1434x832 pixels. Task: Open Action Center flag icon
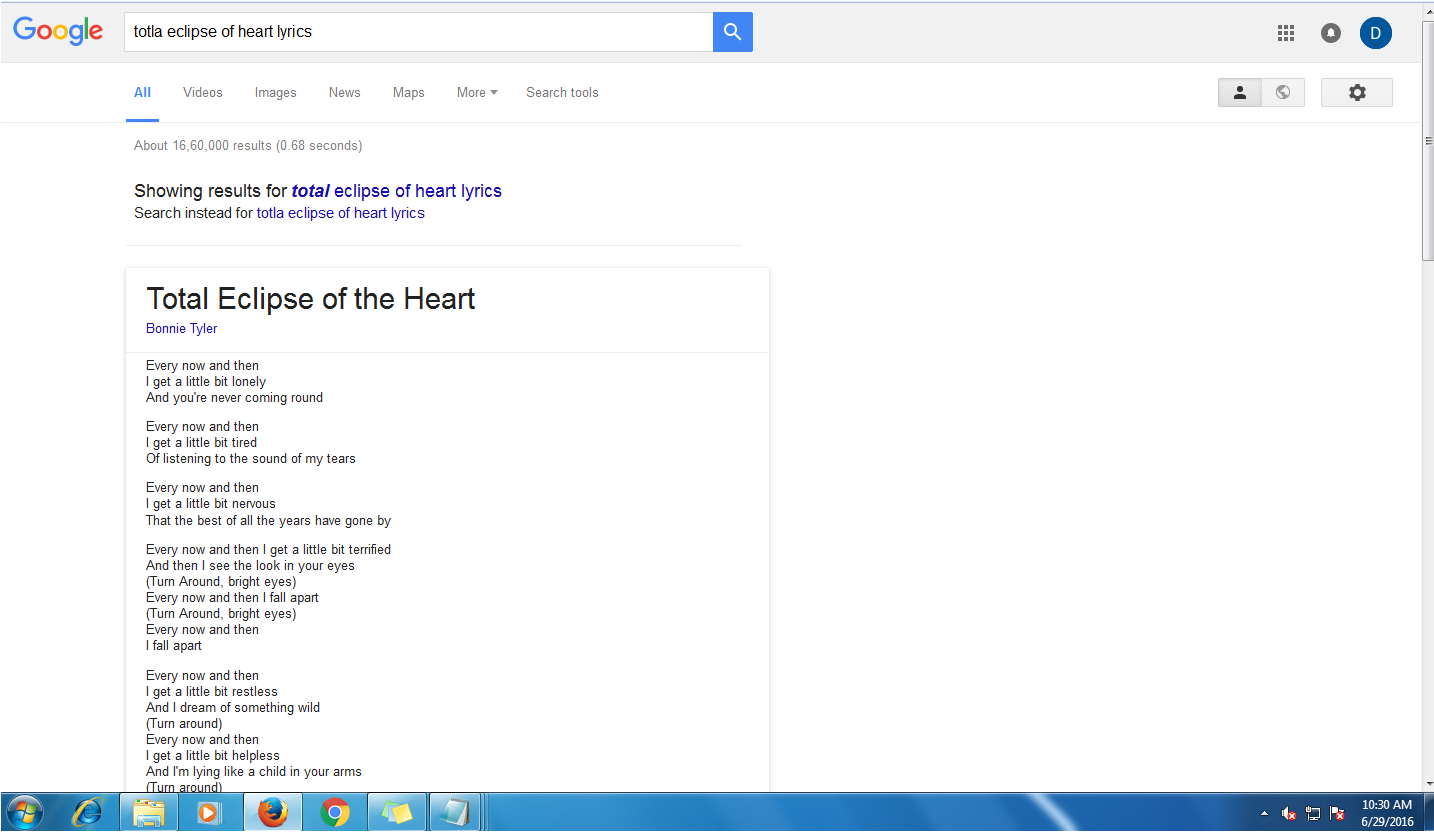click(1336, 813)
